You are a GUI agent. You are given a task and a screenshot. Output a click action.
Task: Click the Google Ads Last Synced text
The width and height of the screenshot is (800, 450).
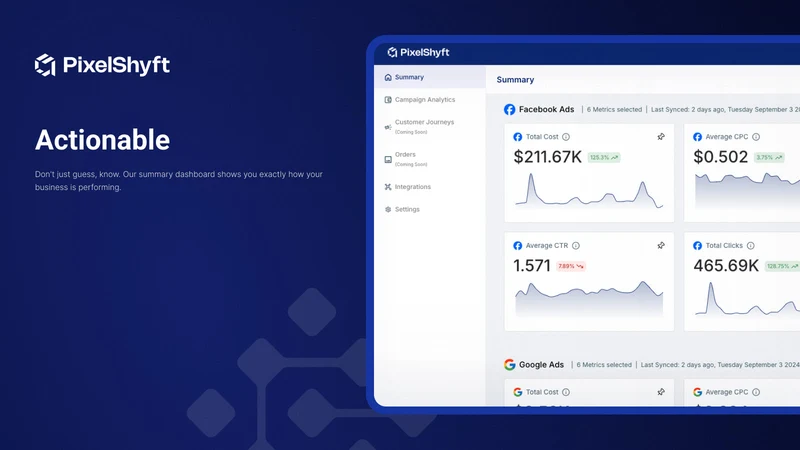pyautogui.click(x=720, y=365)
